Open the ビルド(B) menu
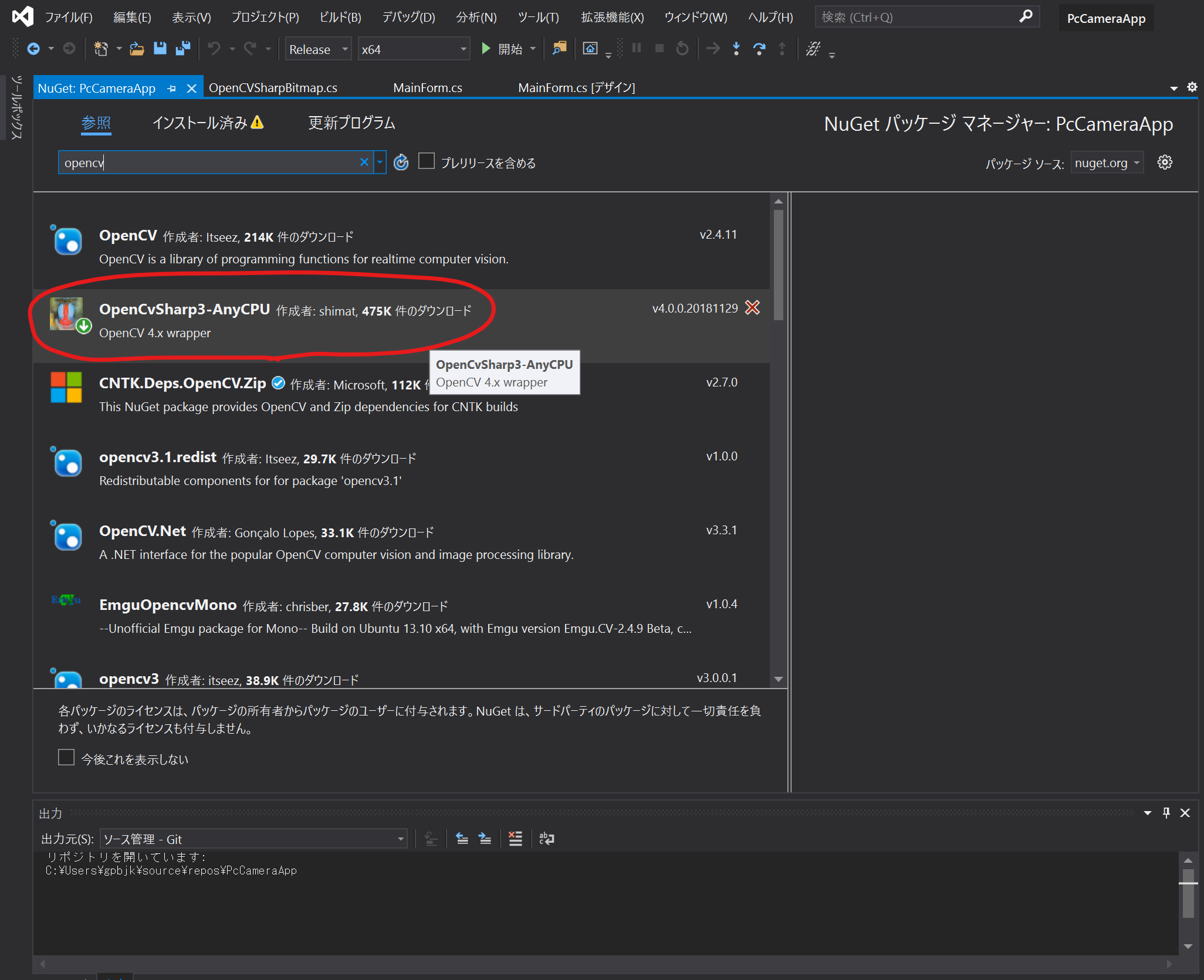The width and height of the screenshot is (1204, 980). (340, 17)
